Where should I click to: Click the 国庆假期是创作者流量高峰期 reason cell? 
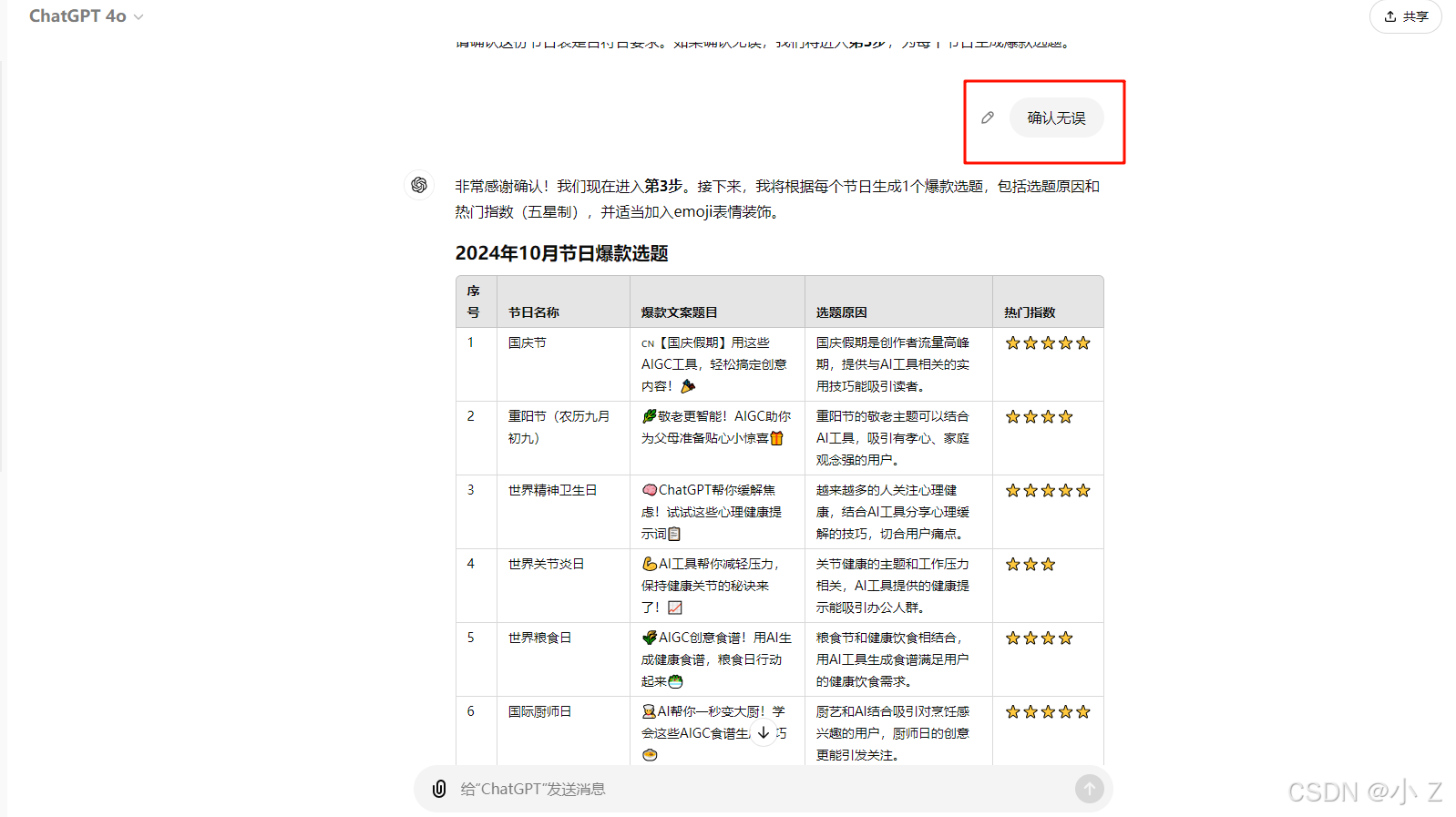click(x=898, y=364)
